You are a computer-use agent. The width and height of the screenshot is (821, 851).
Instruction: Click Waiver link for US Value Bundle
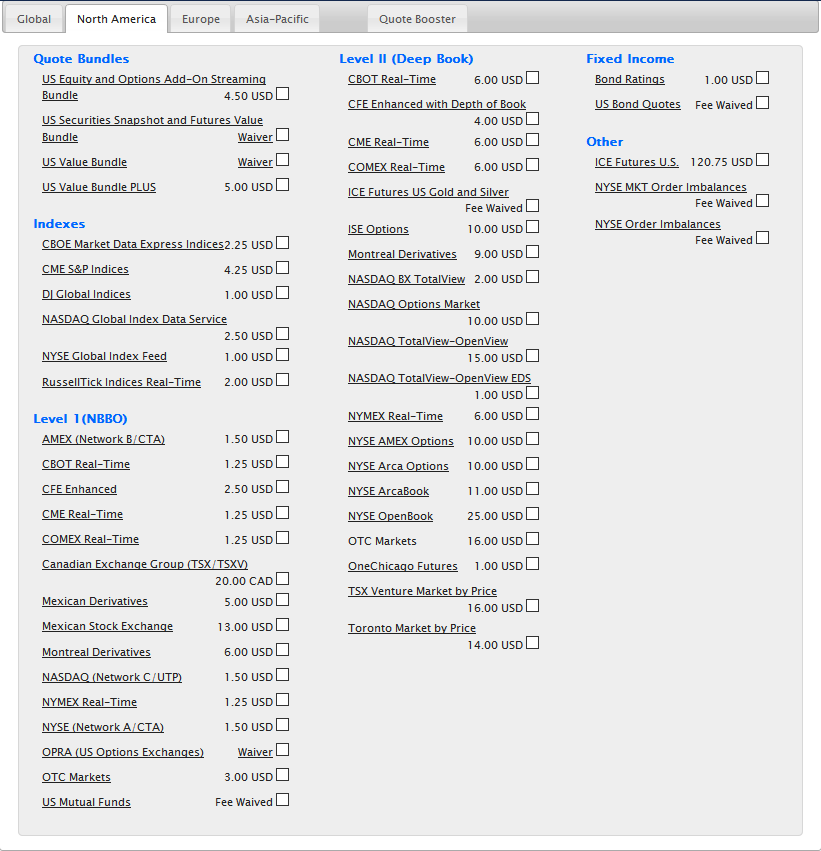pos(255,162)
